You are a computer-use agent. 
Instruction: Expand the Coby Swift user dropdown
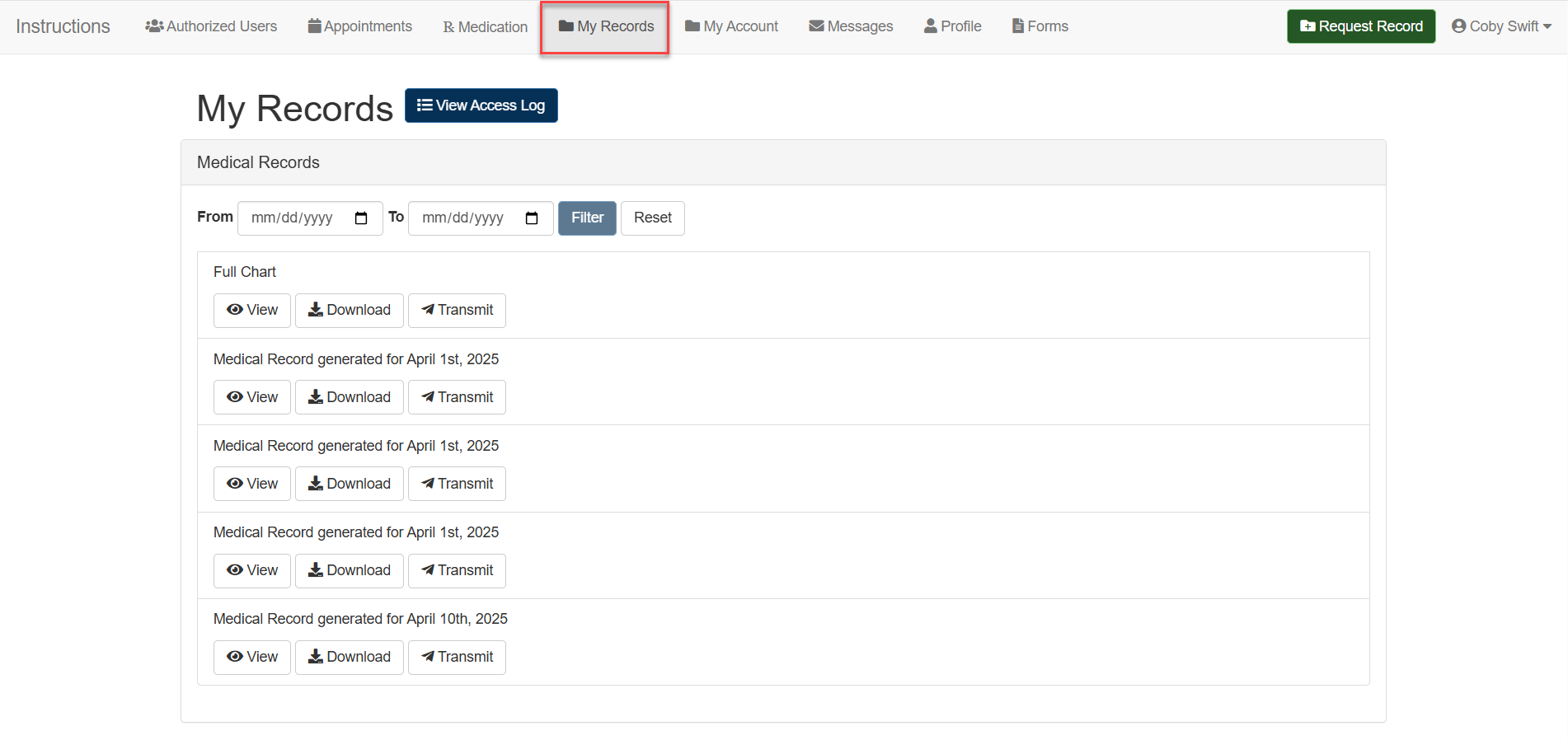pos(1501,26)
